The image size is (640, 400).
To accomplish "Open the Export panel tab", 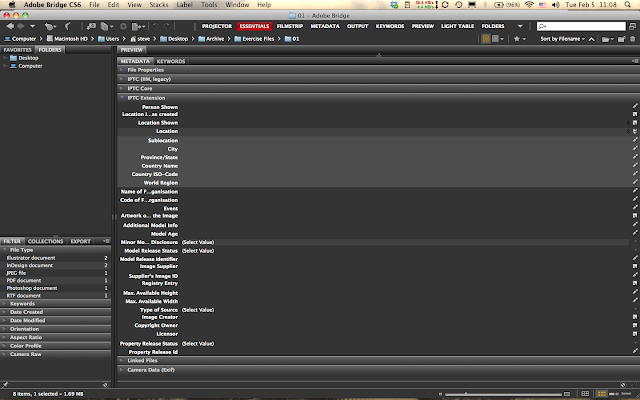I will [x=80, y=241].
